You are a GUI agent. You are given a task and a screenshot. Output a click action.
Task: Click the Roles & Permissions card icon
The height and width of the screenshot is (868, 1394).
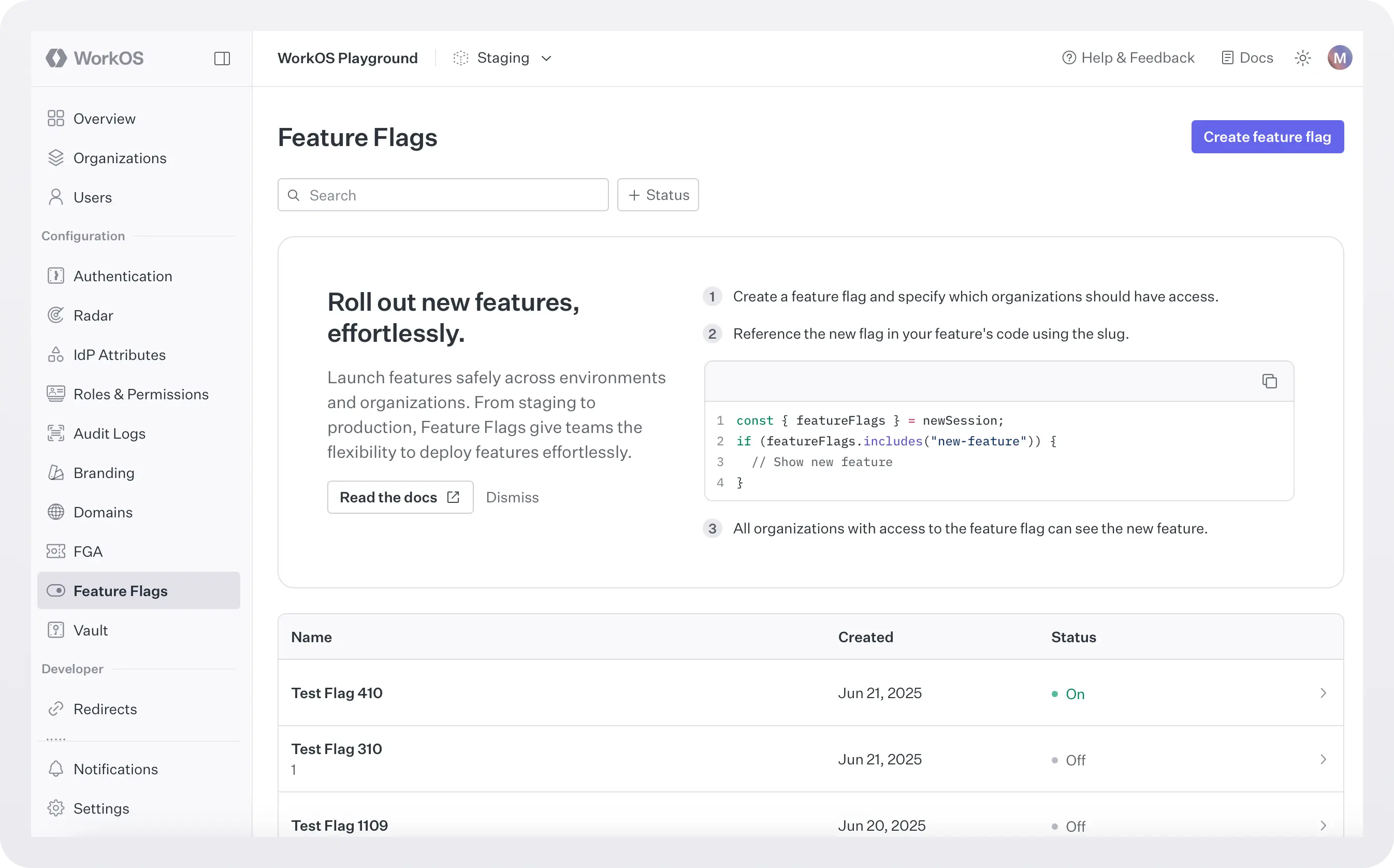click(x=56, y=394)
